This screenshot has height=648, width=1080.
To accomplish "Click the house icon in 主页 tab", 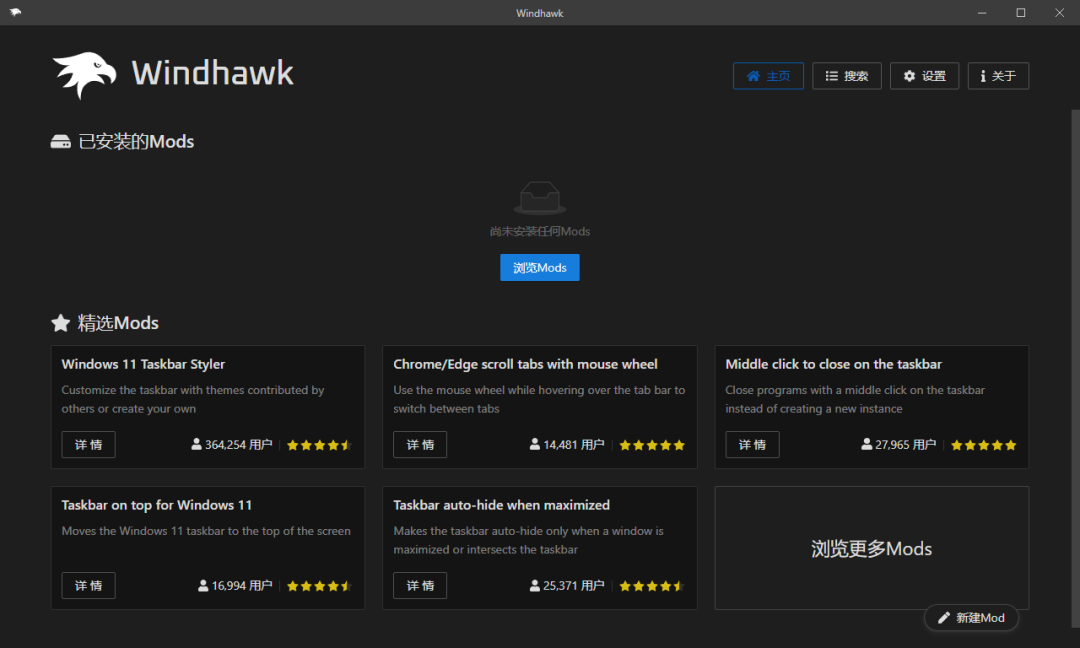I will click(754, 76).
